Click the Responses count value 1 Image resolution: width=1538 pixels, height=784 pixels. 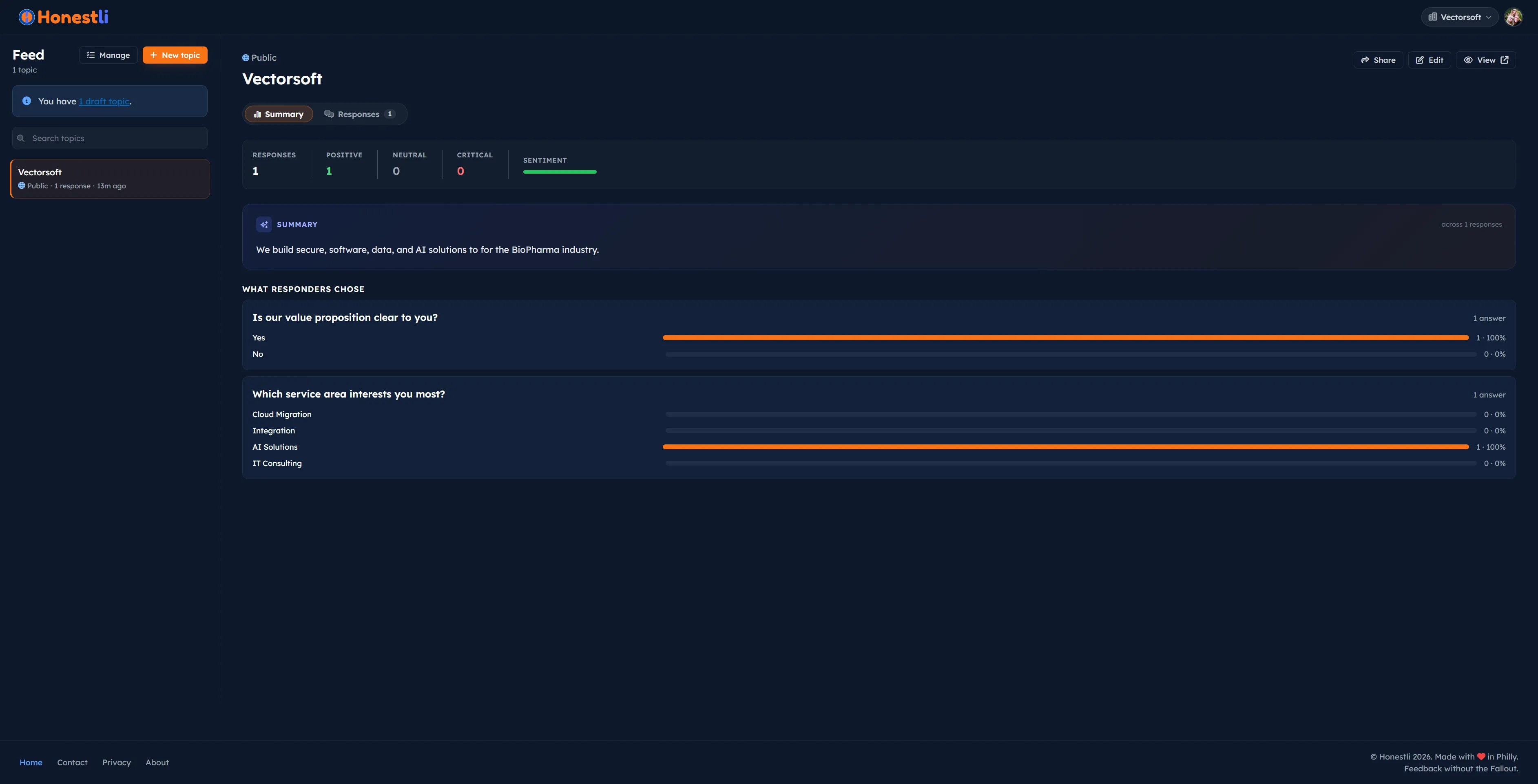(256, 171)
